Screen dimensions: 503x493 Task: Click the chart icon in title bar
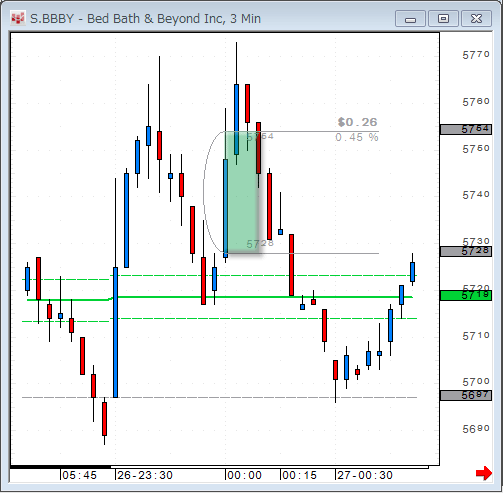coord(17,18)
